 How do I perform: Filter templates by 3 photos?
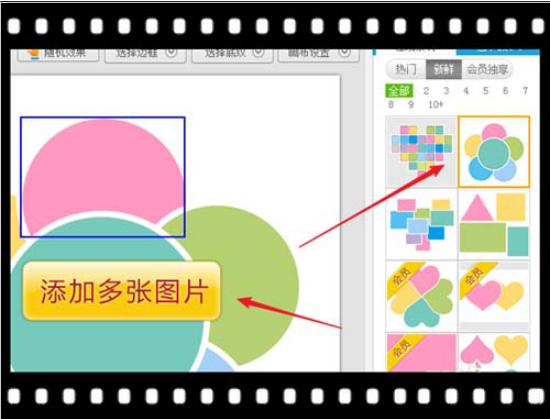(446, 91)
